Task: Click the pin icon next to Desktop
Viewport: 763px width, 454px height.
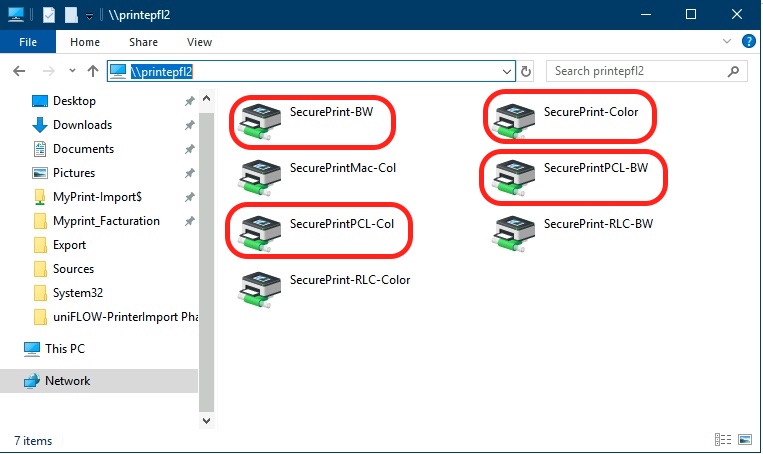Action: click(189, 101)
